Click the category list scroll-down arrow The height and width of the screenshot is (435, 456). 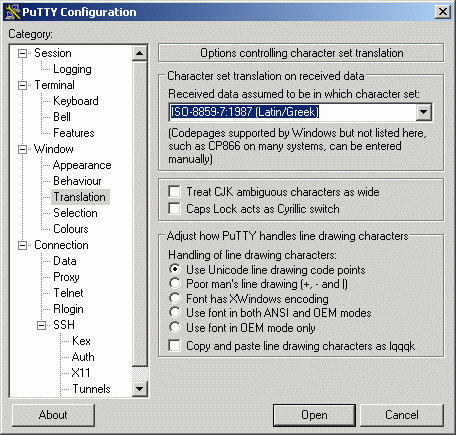click(x=140, y=389)
